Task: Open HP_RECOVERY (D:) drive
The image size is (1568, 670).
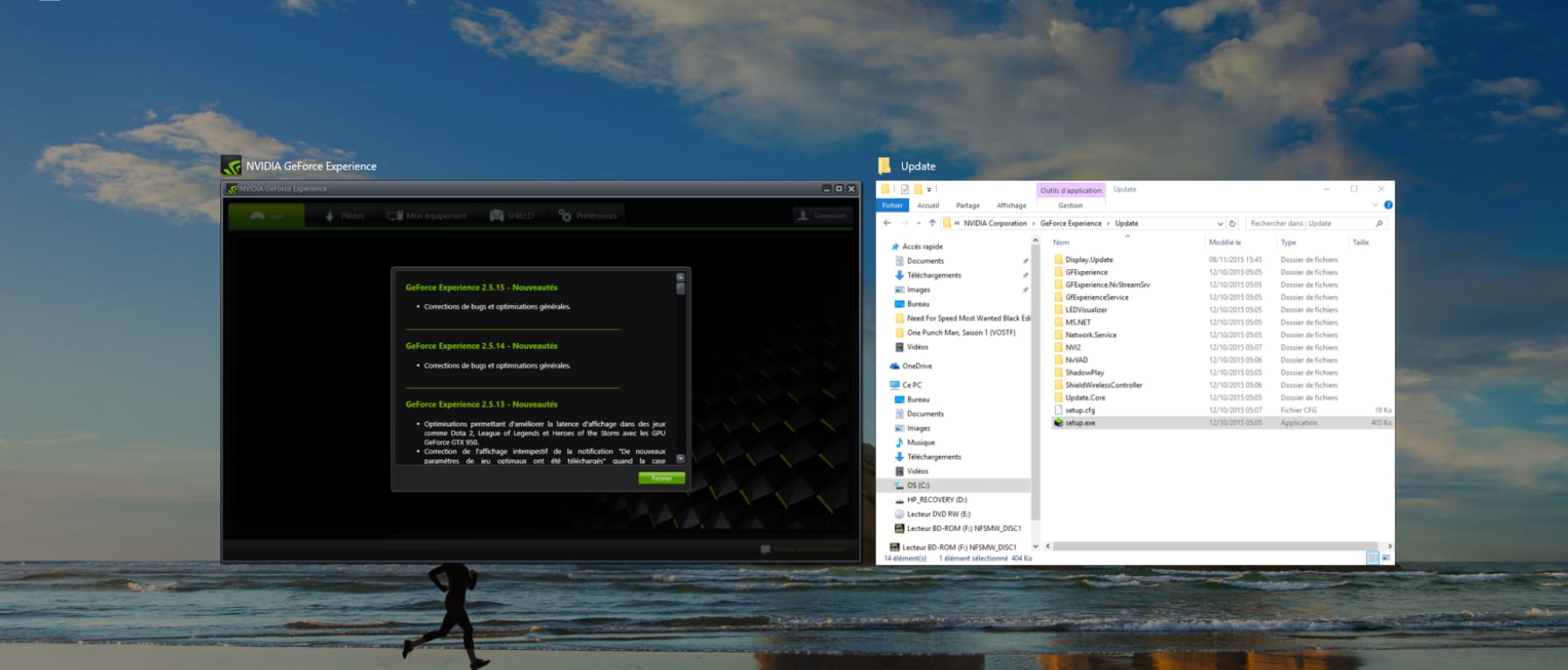Action: pos(931,500)
